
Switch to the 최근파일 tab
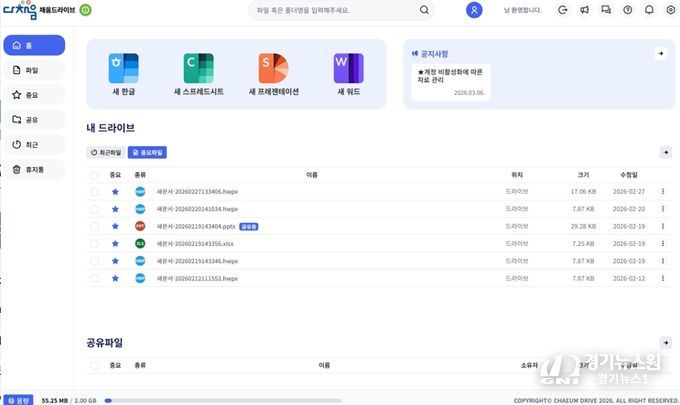coord(106,152)
